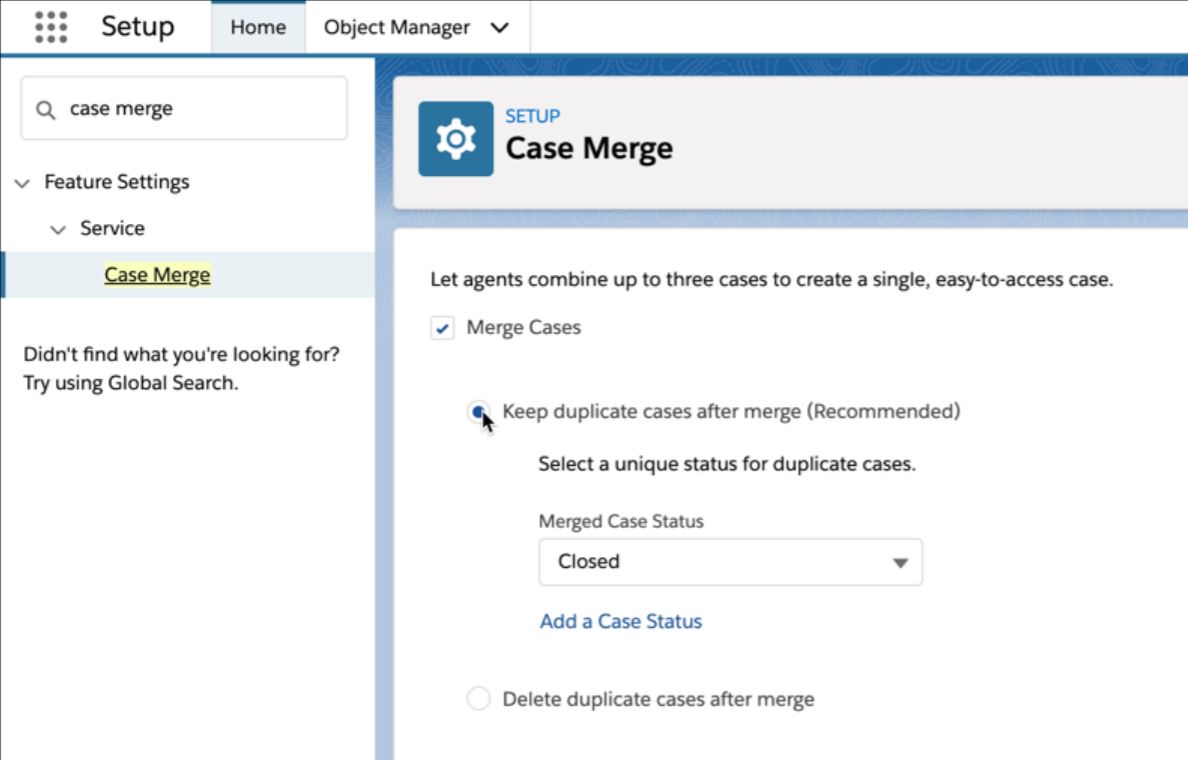The width and height of the screenshot is (1188, 760).
Task: Click the 'Setup' app name text
Action: pos(138,27)
